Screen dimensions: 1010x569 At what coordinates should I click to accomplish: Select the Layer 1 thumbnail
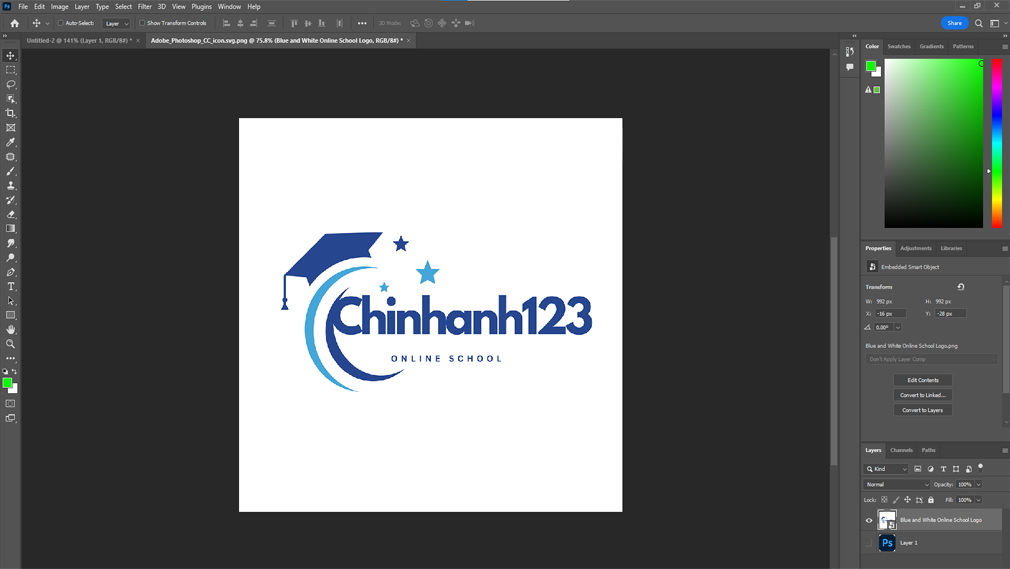click(887, 543)
